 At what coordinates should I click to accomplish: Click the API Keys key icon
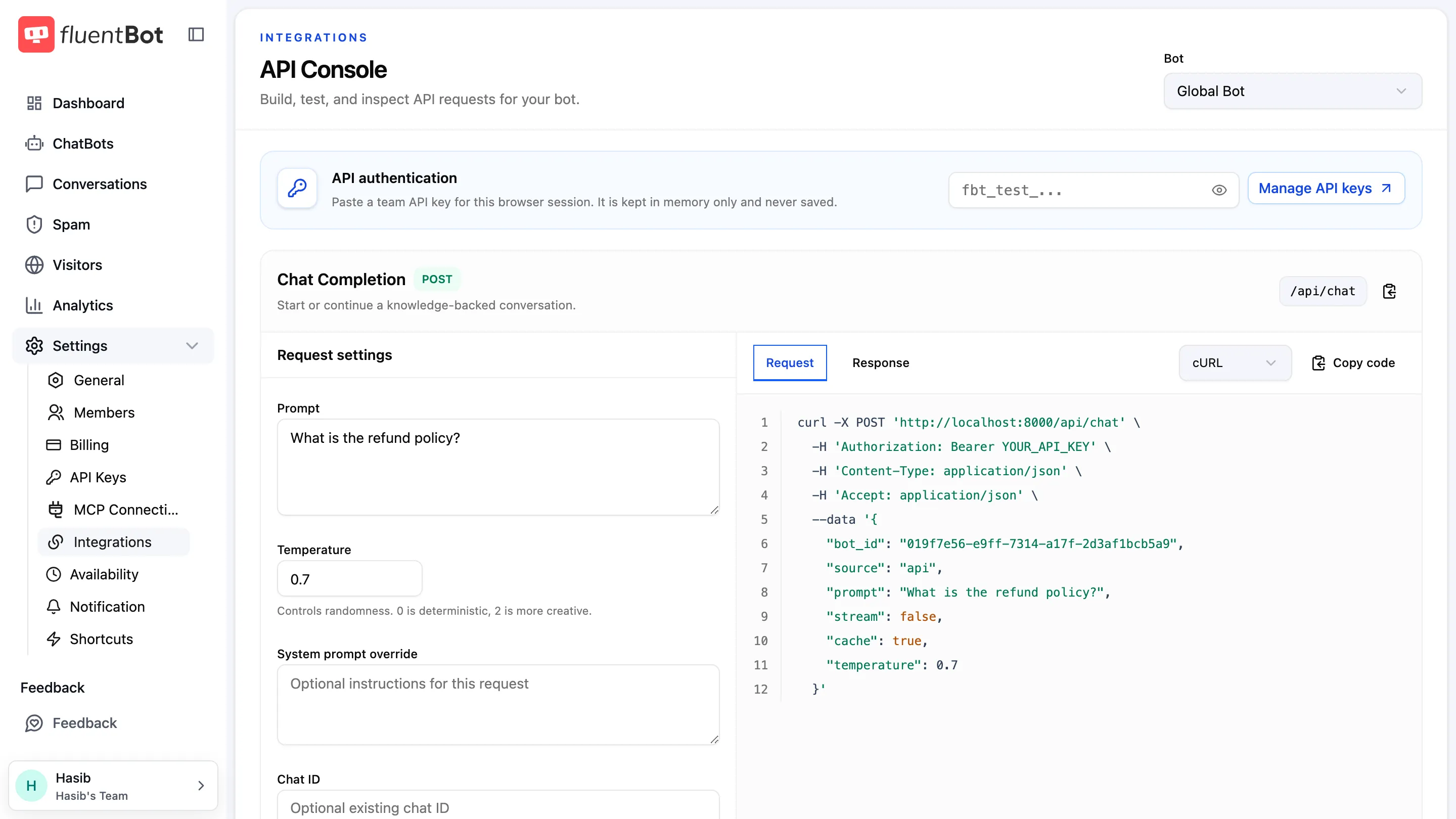point(54,478)
